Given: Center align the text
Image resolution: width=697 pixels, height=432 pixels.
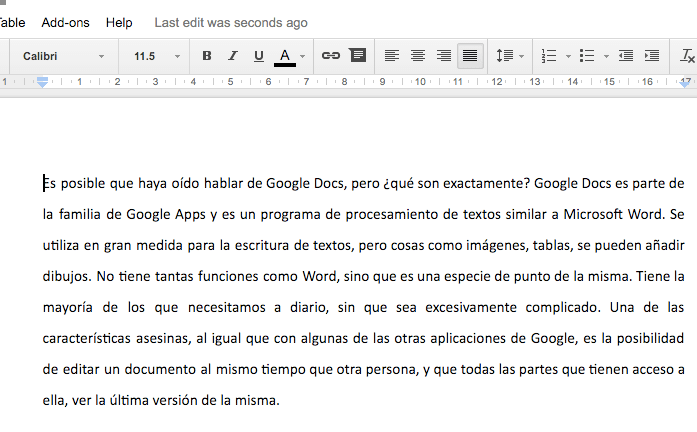Looking at the screenshot, I should pyautogui.click(x=417, y=56).
